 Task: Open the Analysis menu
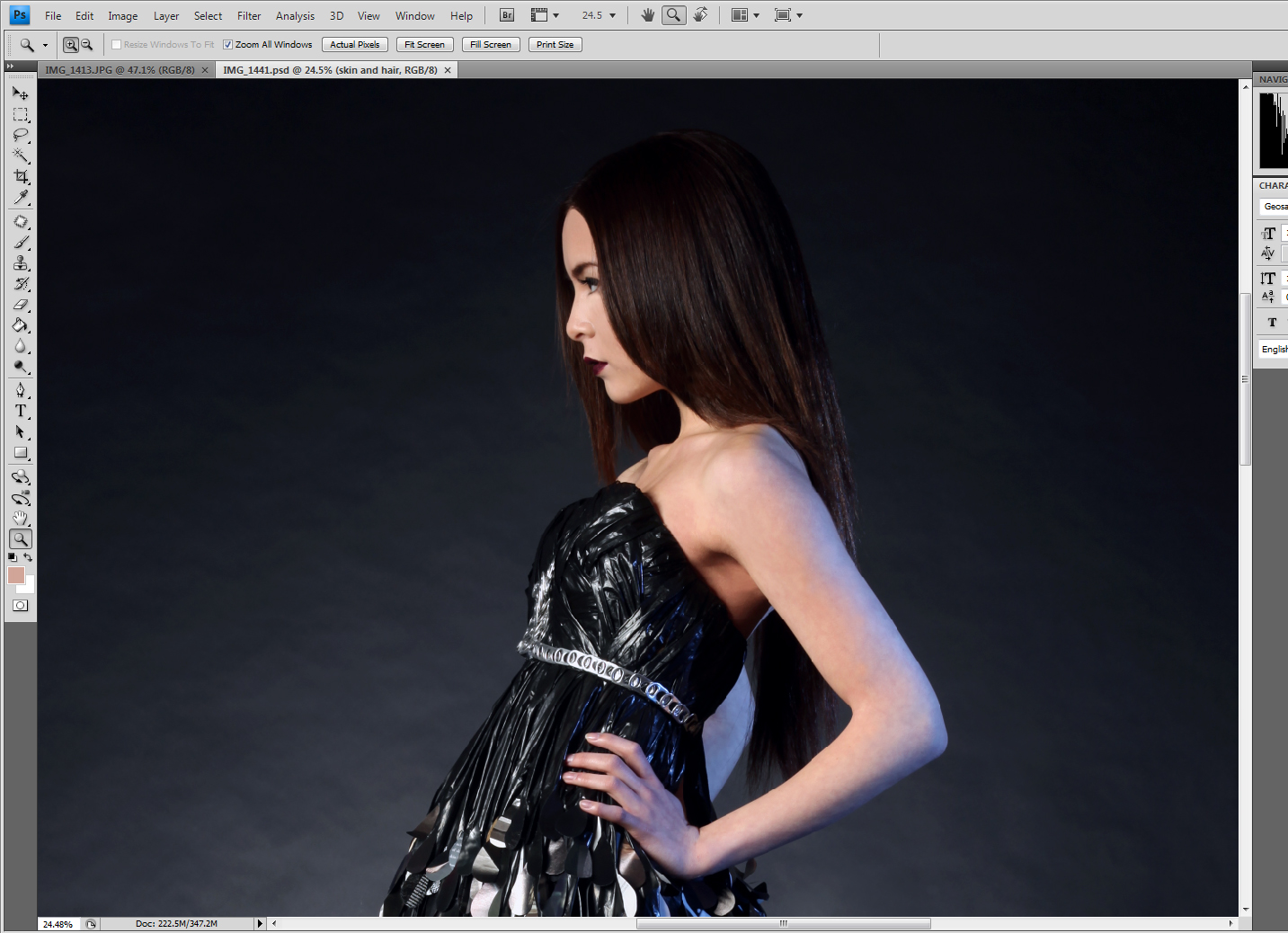pos(295,15)
